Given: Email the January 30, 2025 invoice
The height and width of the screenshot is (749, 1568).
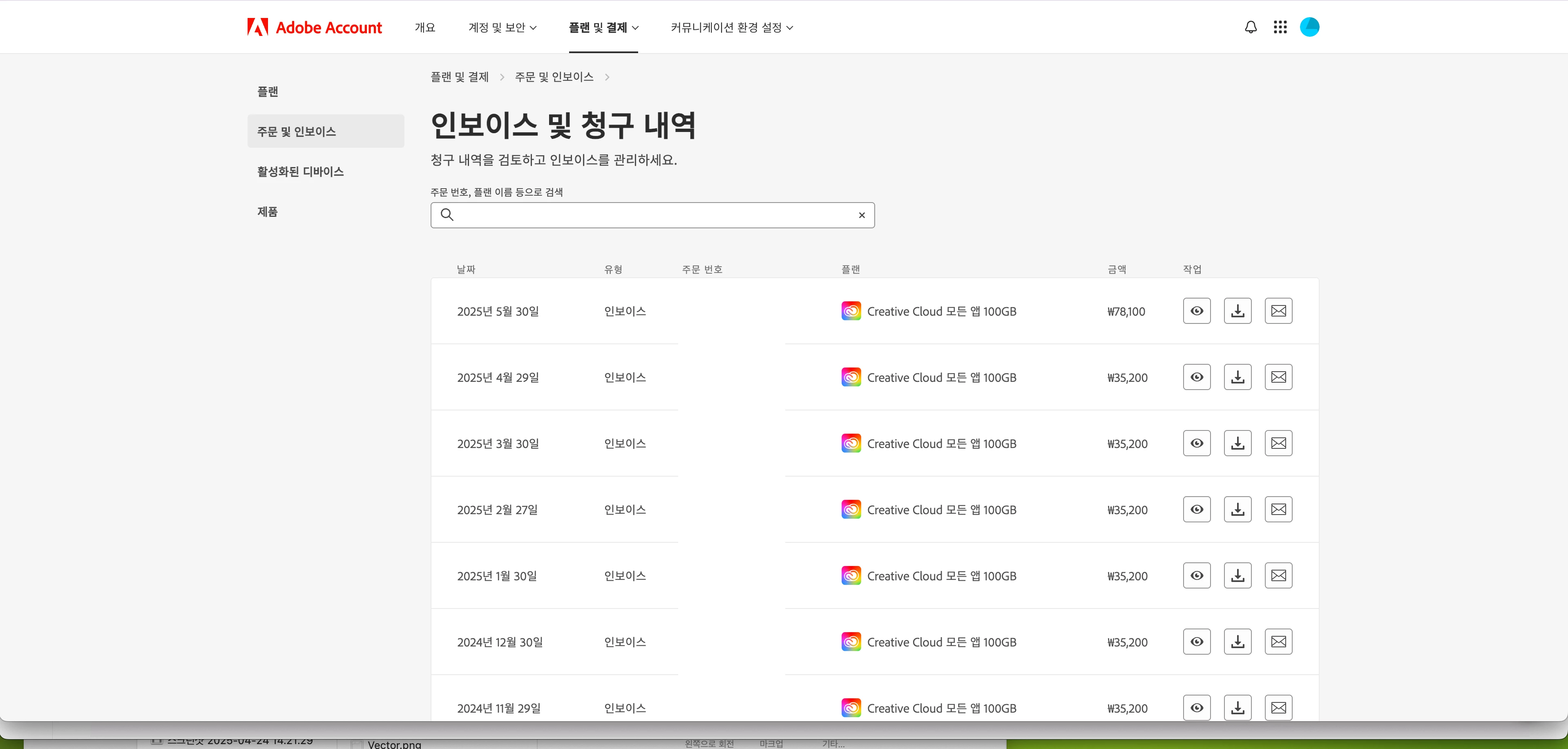Looking at the screenshot, I should tap(1278, 575).
